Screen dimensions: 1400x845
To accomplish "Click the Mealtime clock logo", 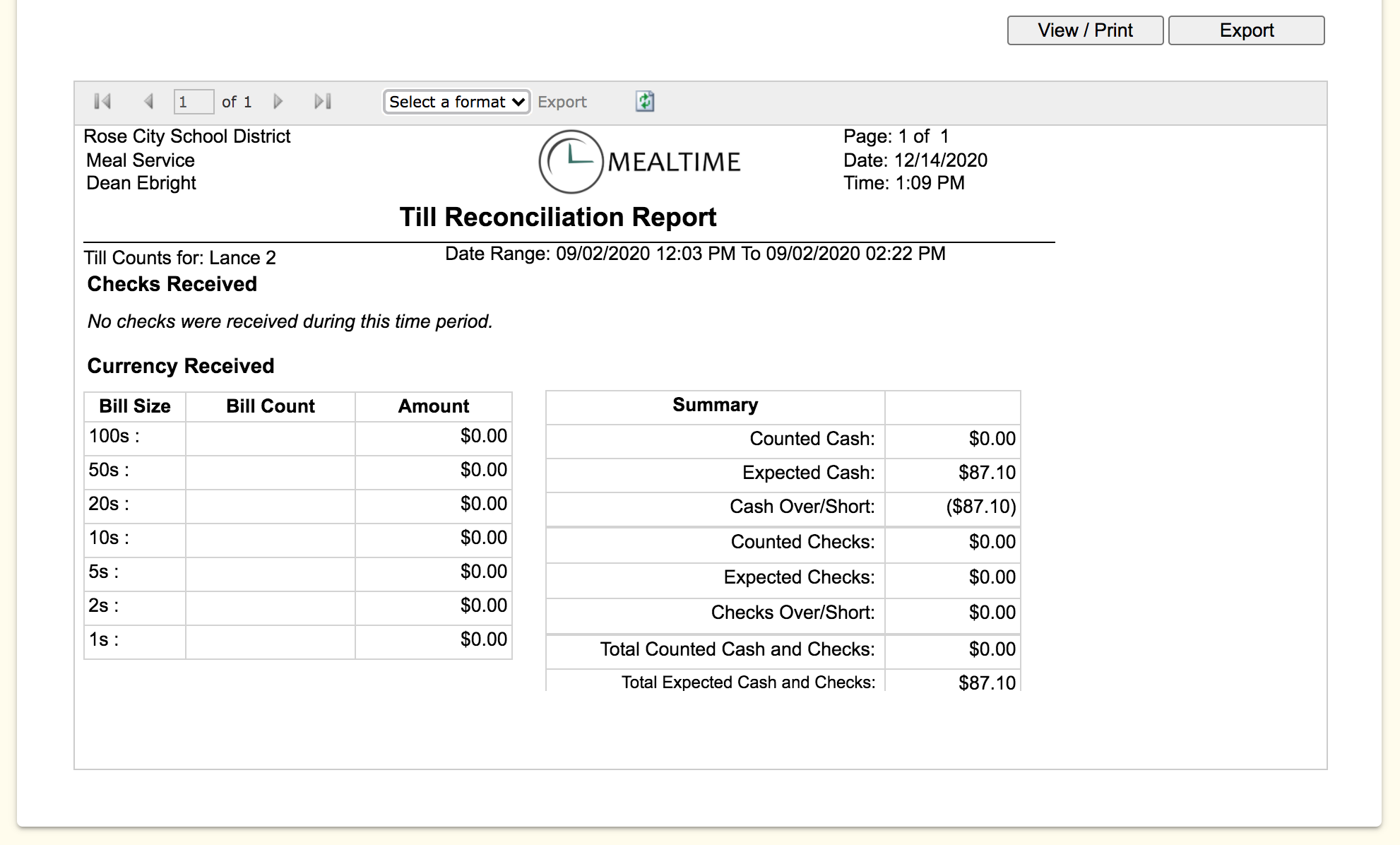I will coord(571,162).
